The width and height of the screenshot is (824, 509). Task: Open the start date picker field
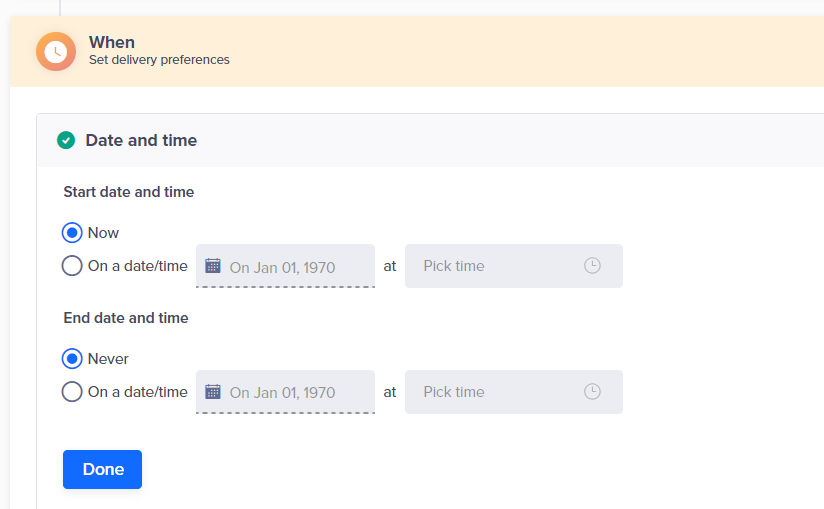point(285,266)
